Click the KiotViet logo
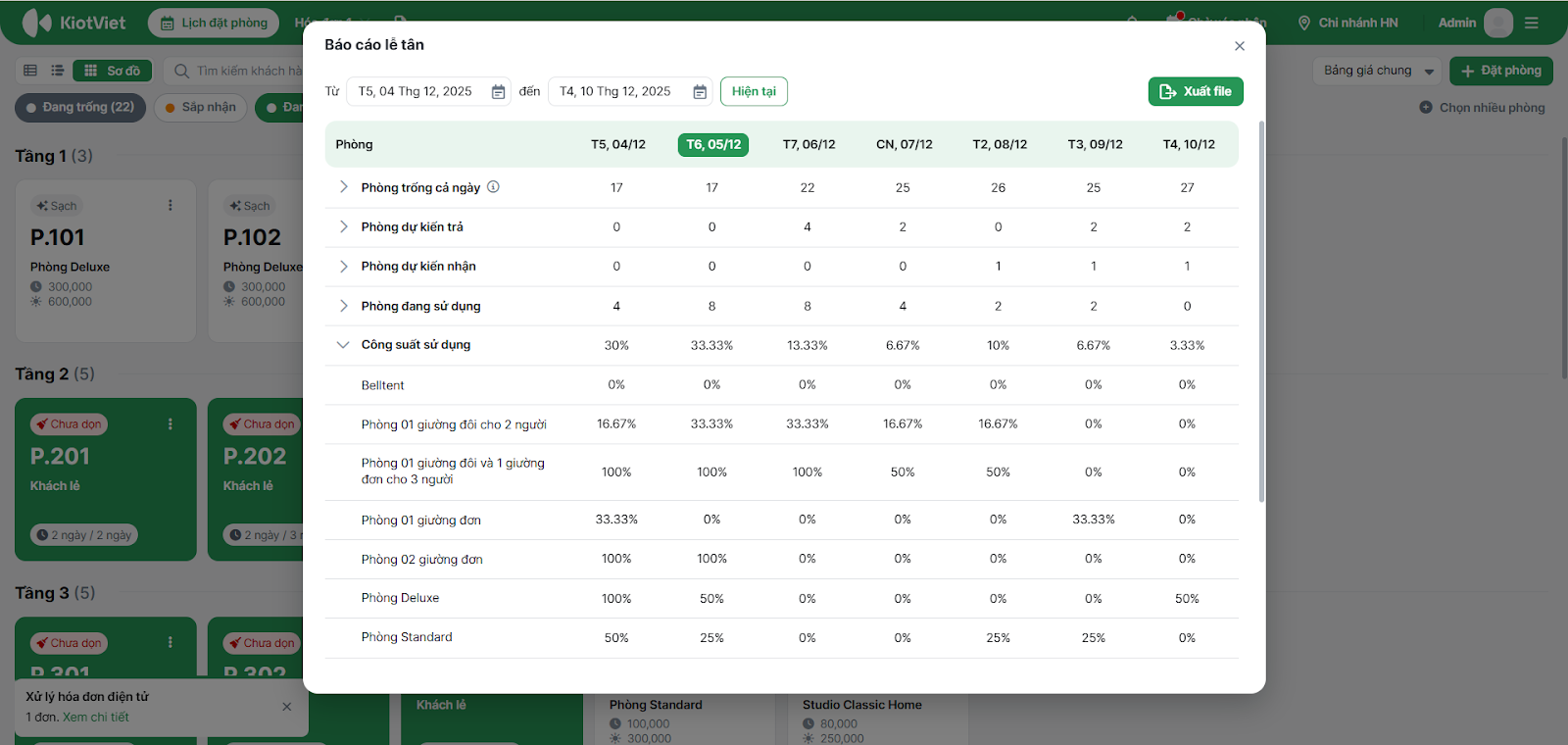This screenshot has height=745, width=1568. tap(74, 23)
